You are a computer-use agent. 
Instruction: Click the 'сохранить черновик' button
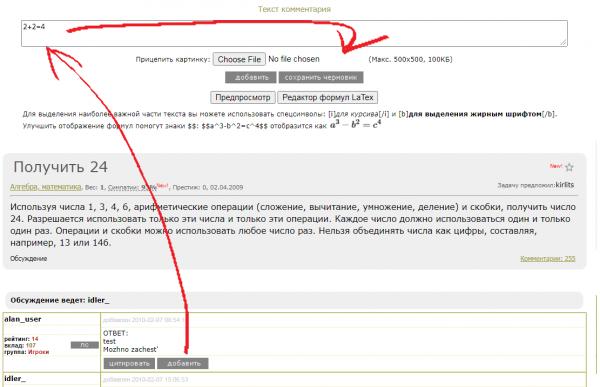[x=321, y=77]
